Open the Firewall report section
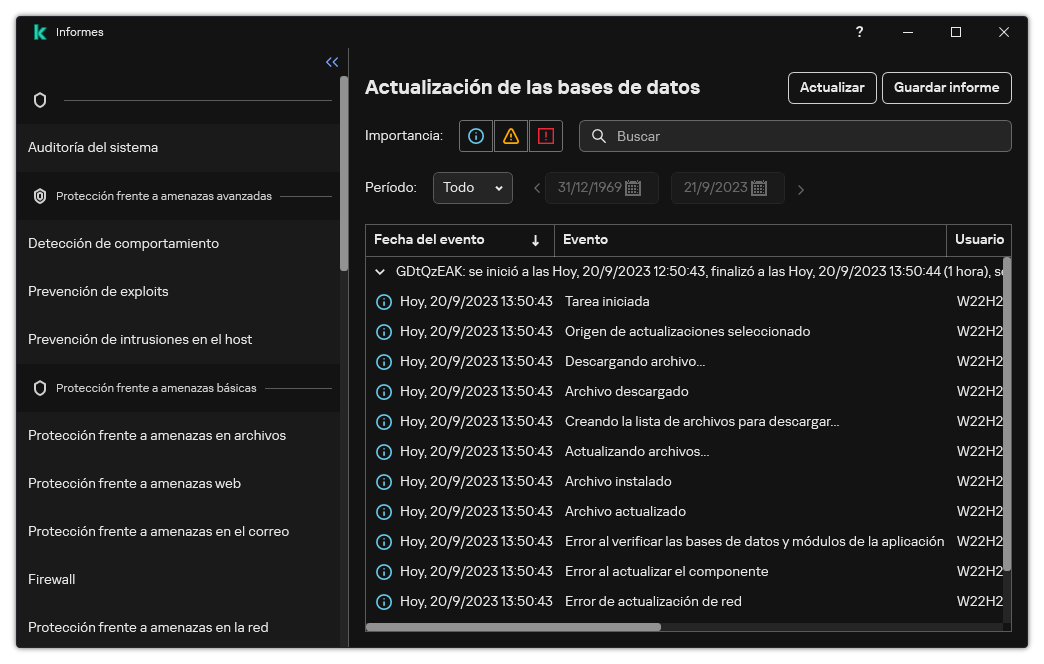Screen dimensions: 1044x664 tap(51, 579)
